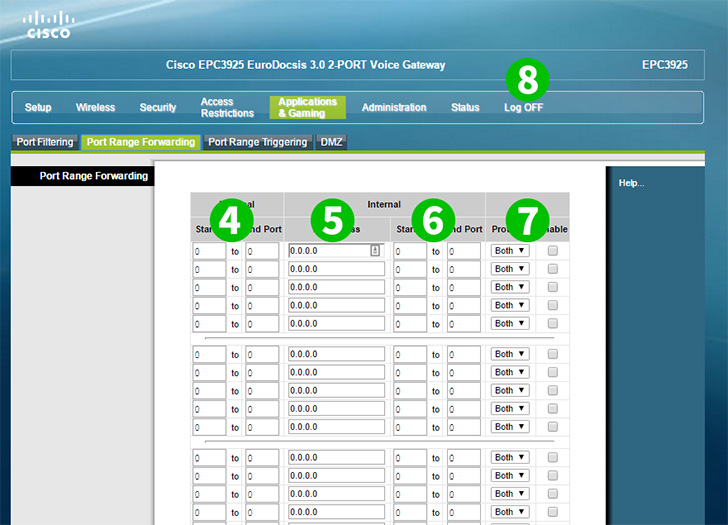Open the Help... link
The height and width of the screenshot is (525, 728).
point(631,183)
